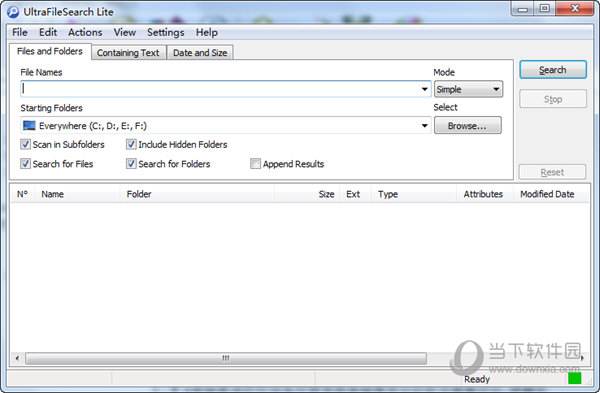
Task: Click the Browse... button
Action: [468, 126]
